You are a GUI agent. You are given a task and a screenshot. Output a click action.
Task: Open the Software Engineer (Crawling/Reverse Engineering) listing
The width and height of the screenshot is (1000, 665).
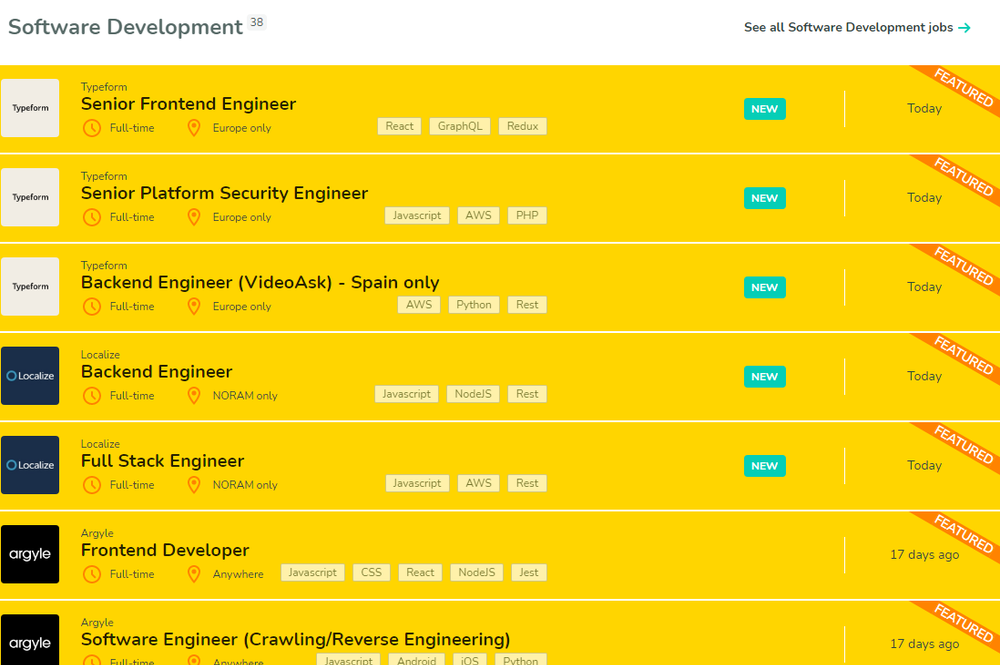pos(295,639)
